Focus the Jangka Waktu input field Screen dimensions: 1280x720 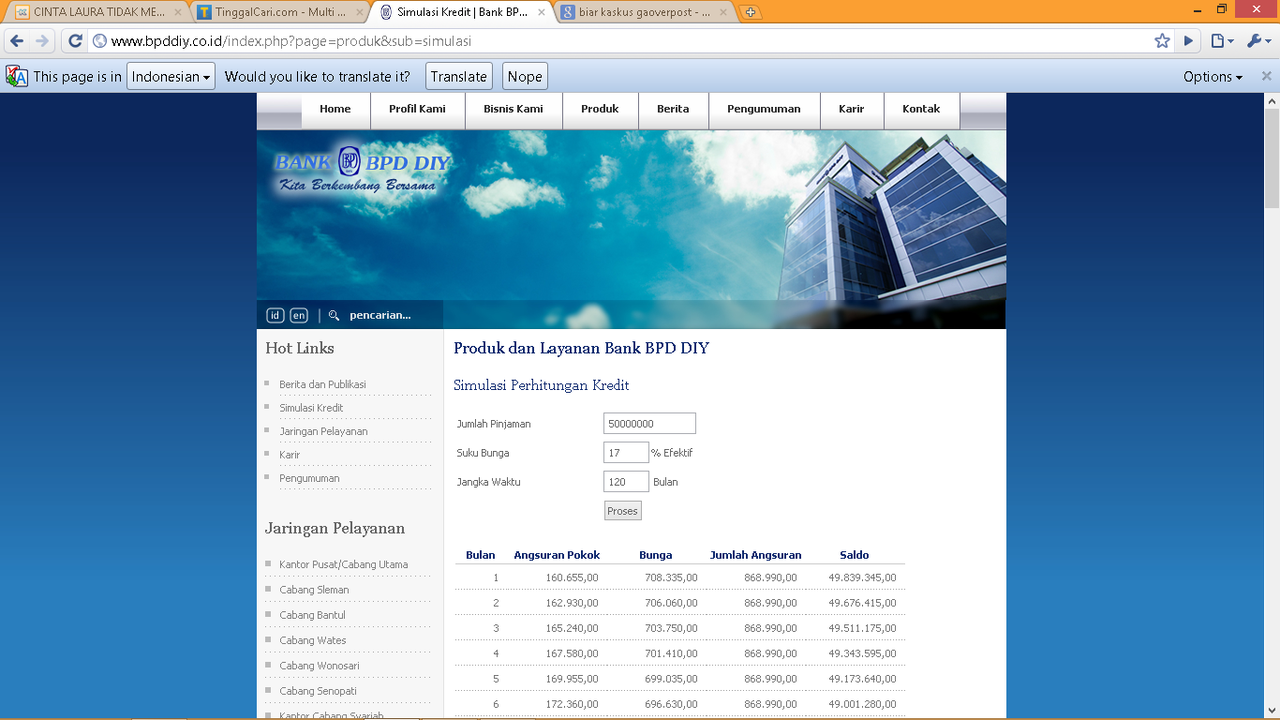tap(626, 482)
